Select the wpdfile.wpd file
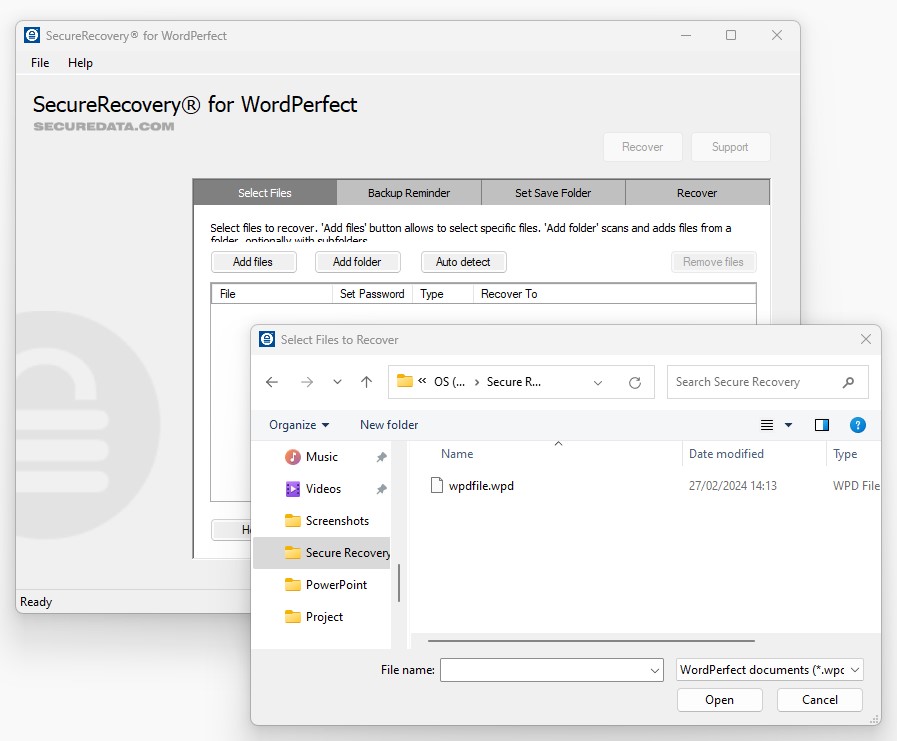Image resolution: width=897 pixels, height=741 pixels. coord(481,486)
